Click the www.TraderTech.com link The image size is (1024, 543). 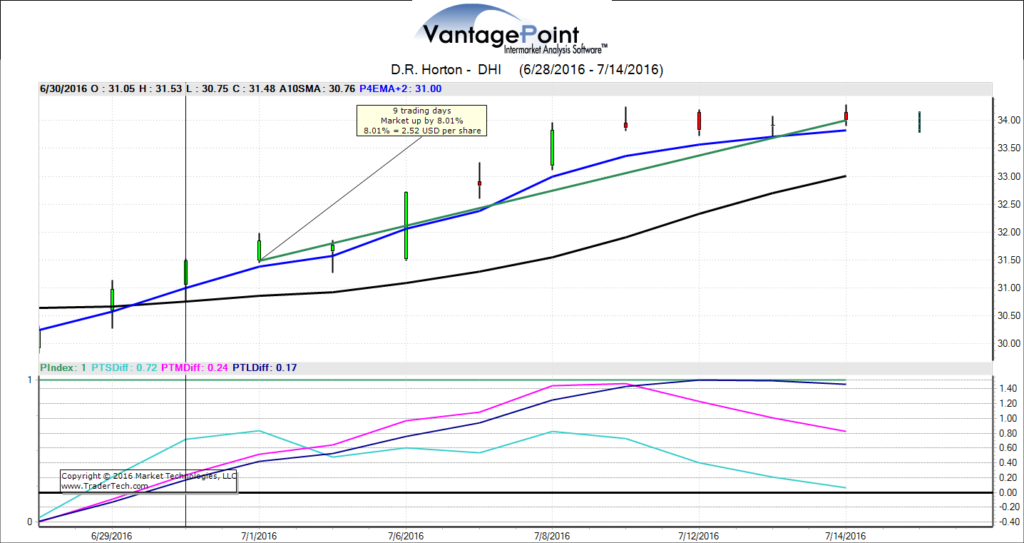[105, 486]
